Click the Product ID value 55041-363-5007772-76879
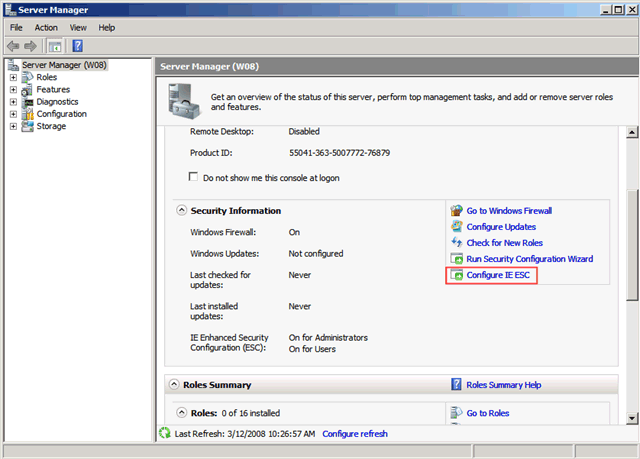The image size is (640, 459). click(339, 153)
